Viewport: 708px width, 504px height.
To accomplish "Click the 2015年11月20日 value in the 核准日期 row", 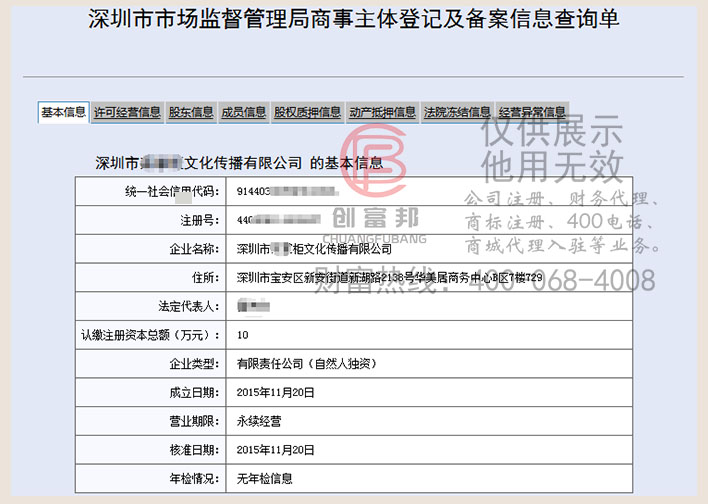I will click(x=275, y=450).
